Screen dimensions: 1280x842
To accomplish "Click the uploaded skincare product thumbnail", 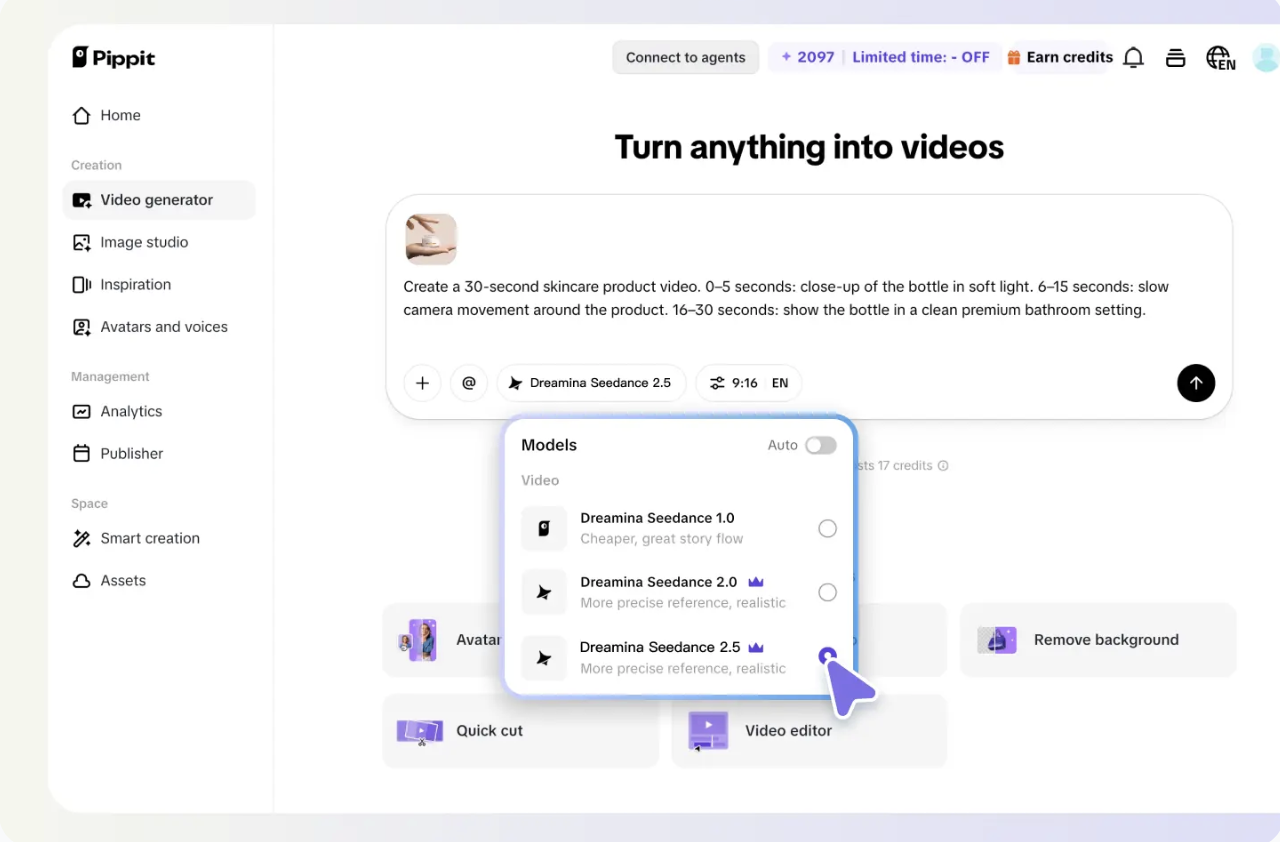I will click(431, 239).
